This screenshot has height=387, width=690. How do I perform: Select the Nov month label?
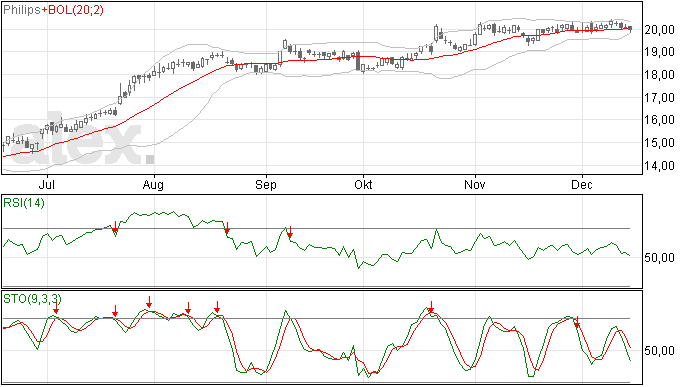(x=475, y=185)
